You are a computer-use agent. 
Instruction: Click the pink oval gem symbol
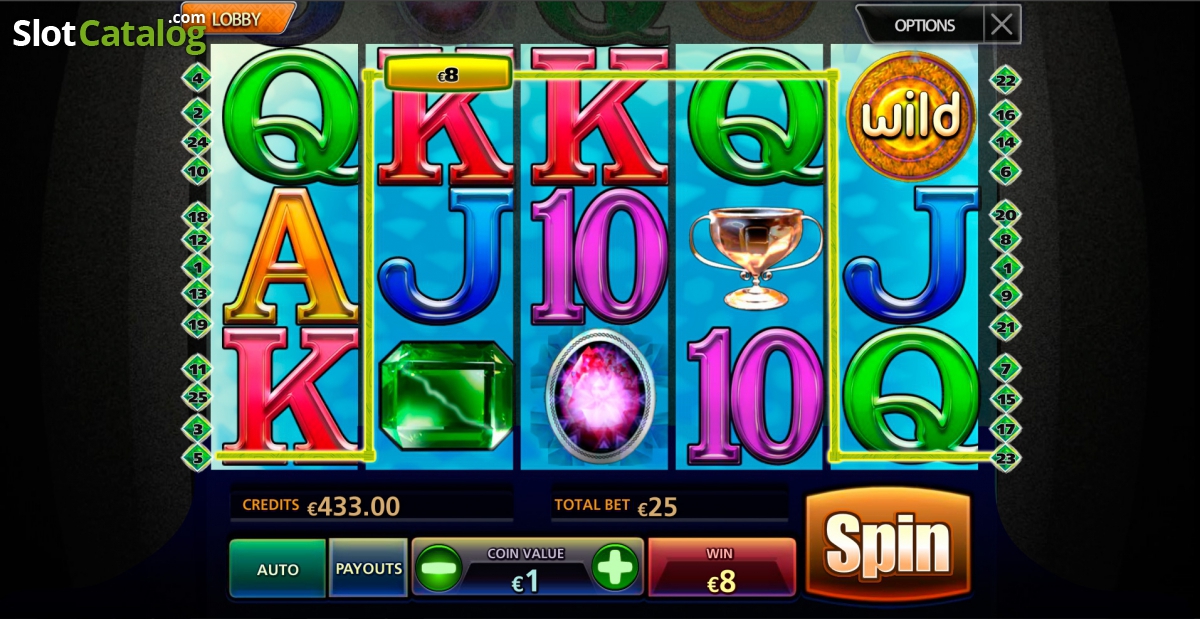pos(599,396)
